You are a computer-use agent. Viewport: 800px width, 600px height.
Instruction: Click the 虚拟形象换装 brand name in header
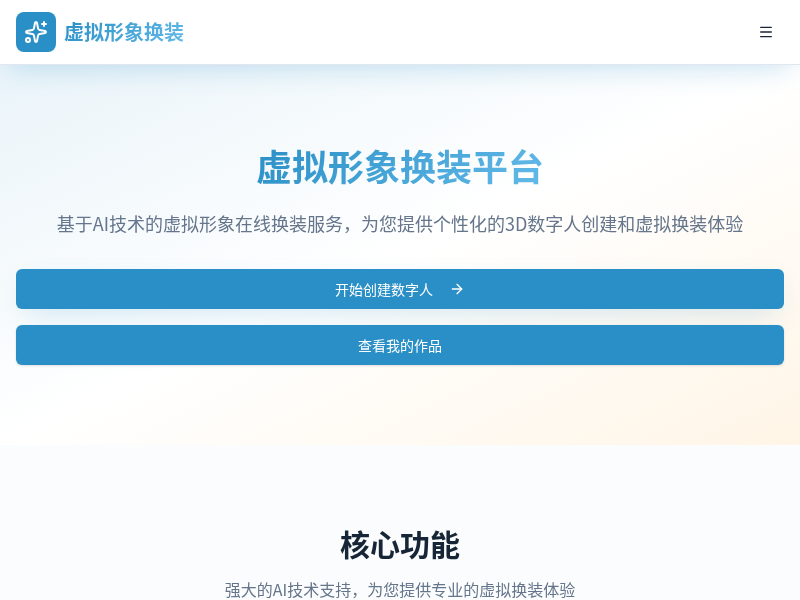[x=124, y=32]
